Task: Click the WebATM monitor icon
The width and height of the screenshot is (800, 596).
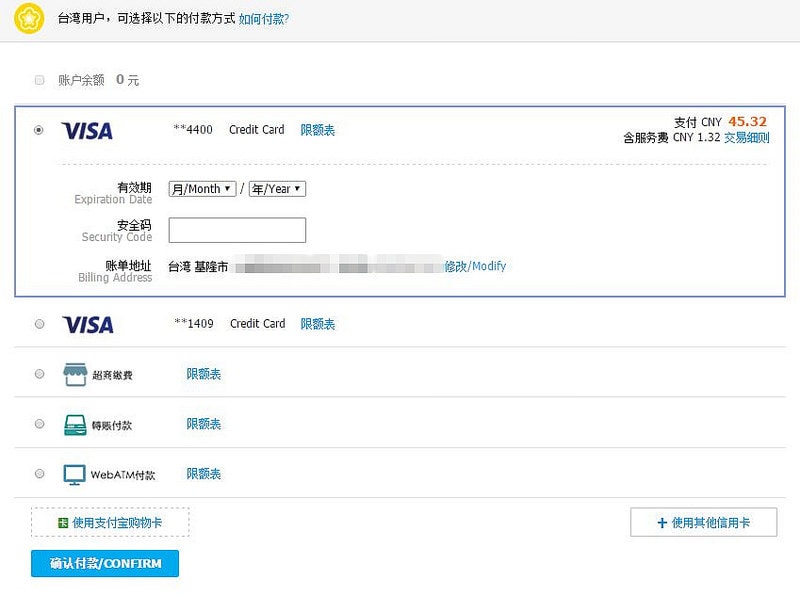Action: tap(75, 474)
